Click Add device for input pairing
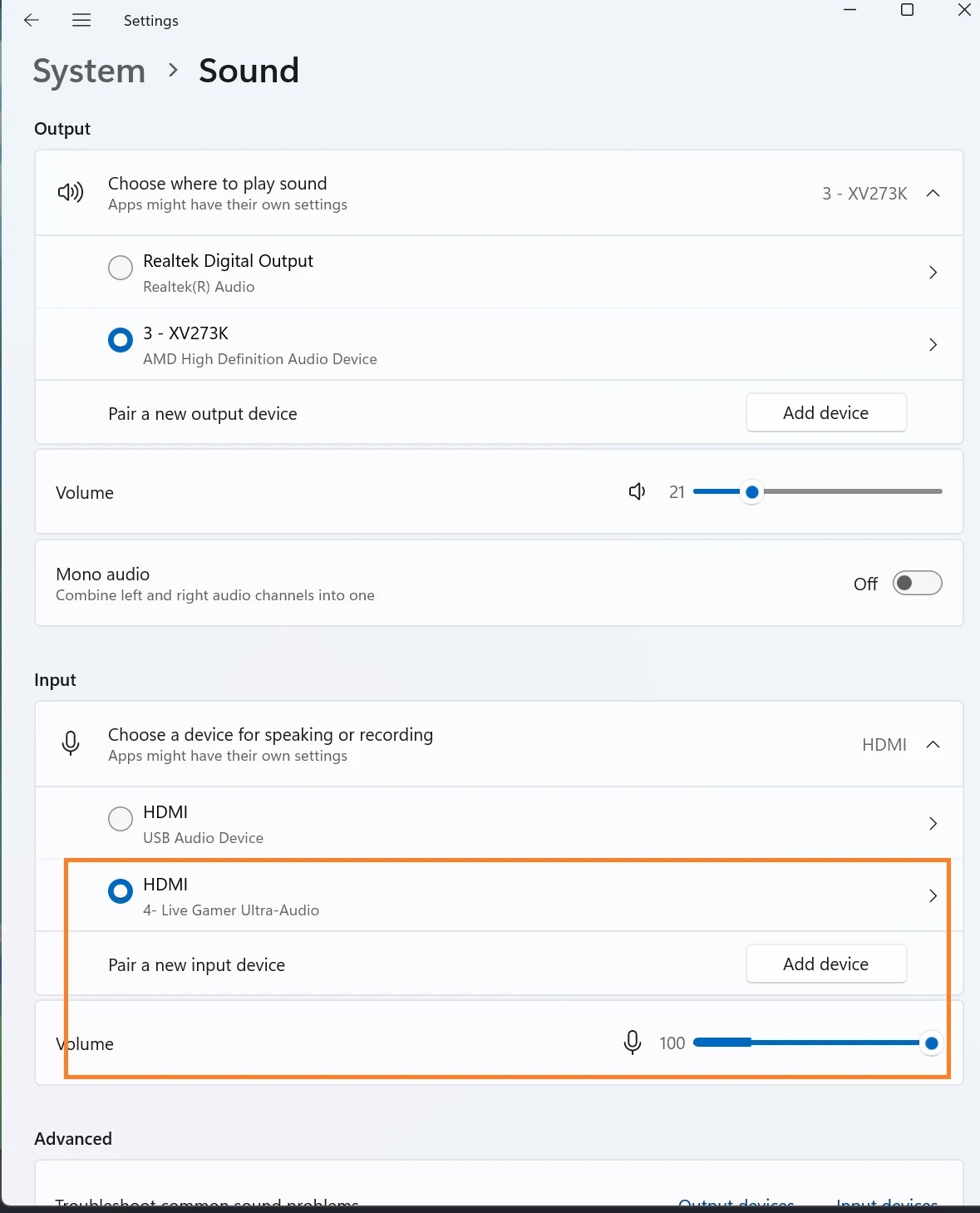The height and width of the screenshot is (1213, 980). tap(825, 964)
